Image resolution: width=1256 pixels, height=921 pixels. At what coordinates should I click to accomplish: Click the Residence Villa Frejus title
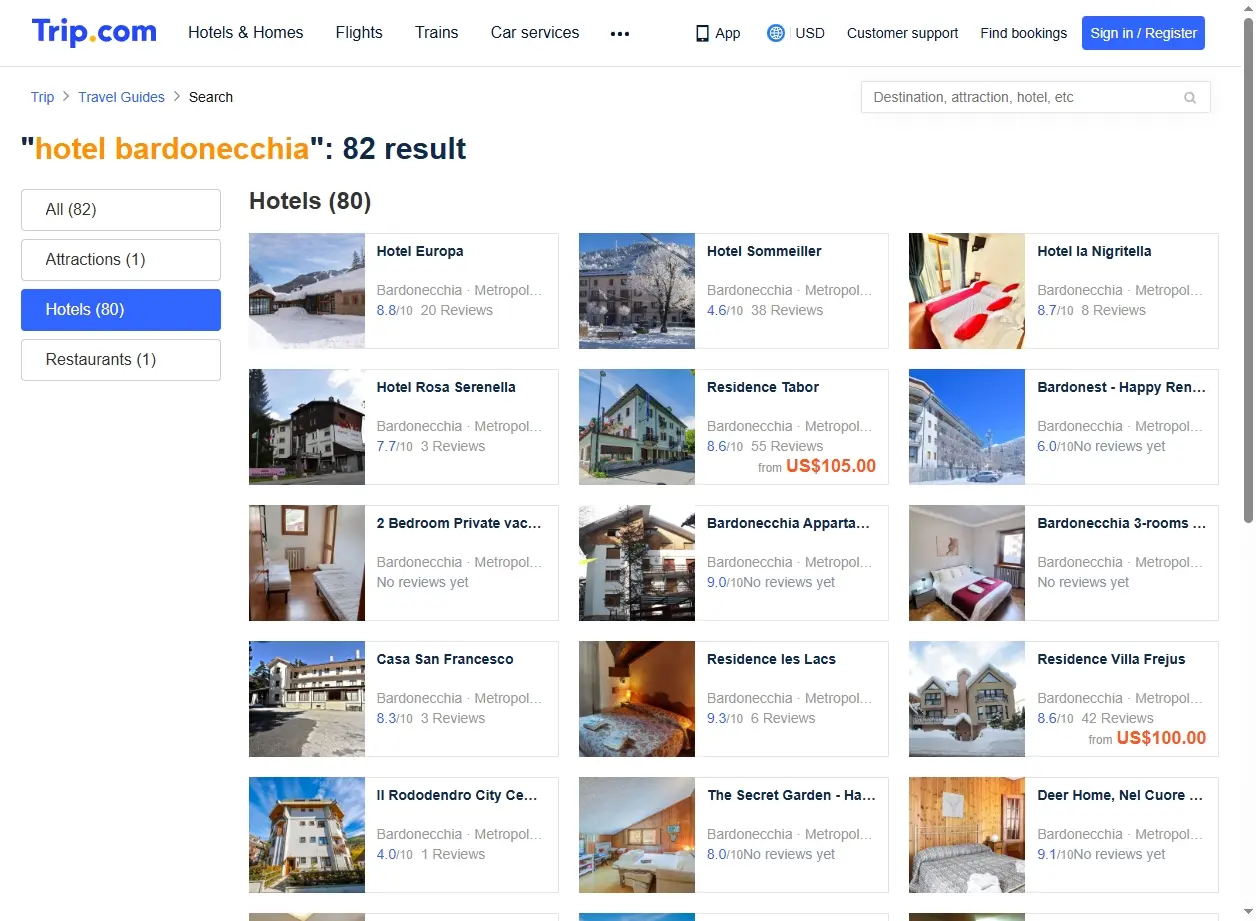point(1111,659)
